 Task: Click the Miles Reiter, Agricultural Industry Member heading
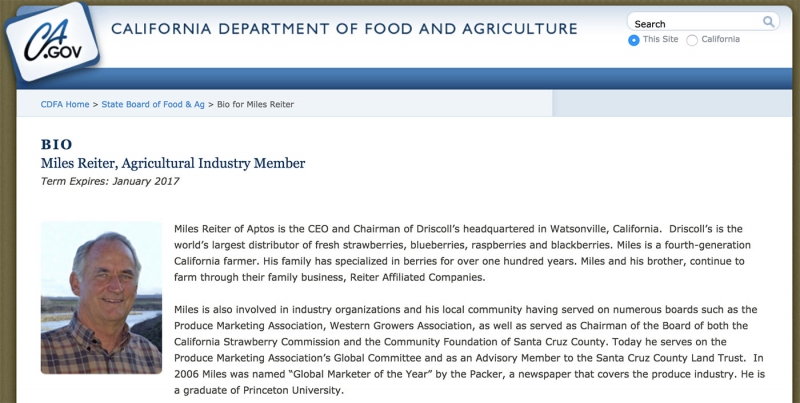(172, 162)
